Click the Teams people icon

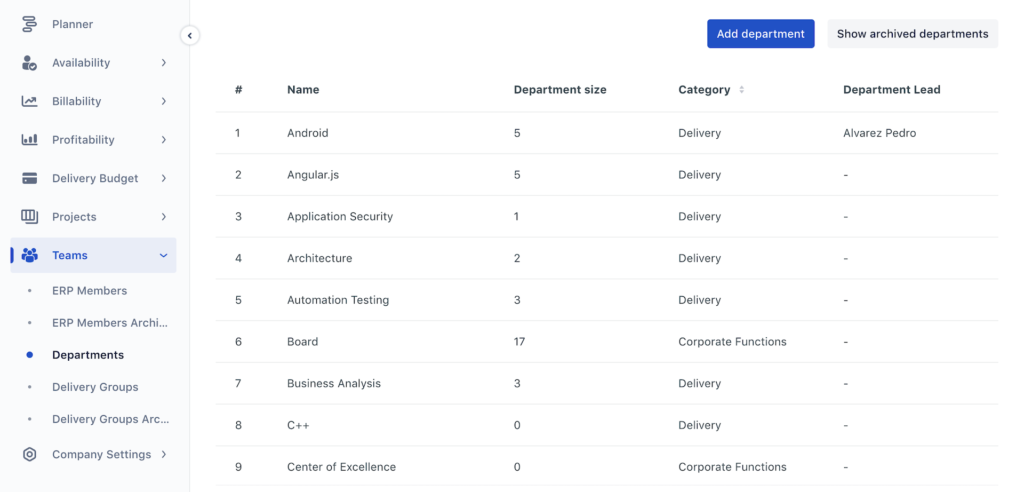29,255
